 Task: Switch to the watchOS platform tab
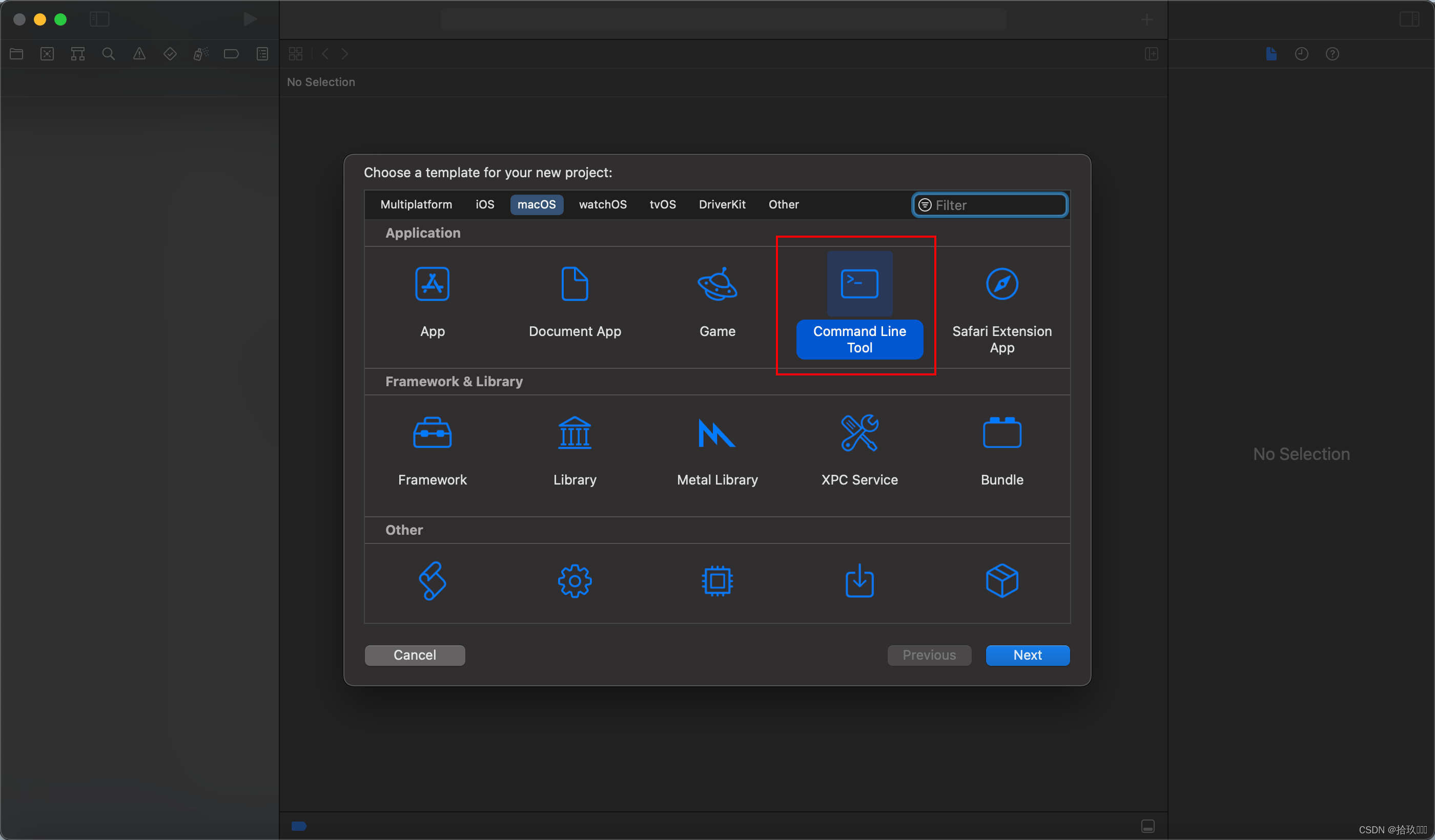603,204
